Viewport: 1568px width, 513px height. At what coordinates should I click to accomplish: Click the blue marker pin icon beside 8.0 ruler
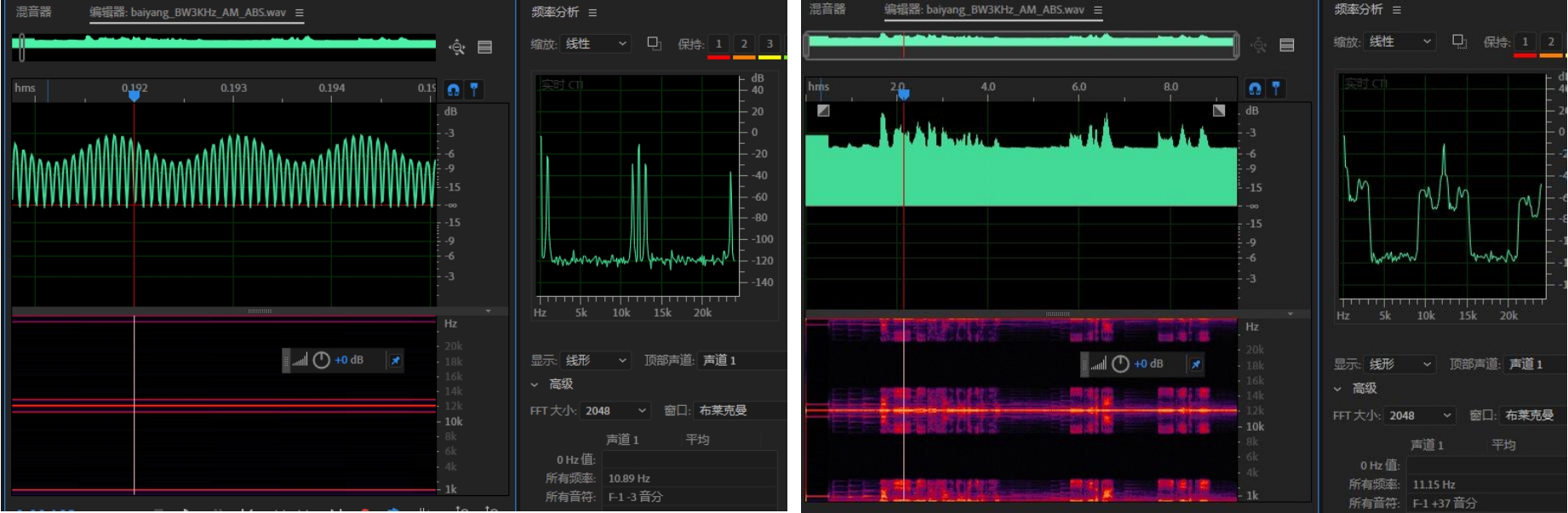(1276, 88)
